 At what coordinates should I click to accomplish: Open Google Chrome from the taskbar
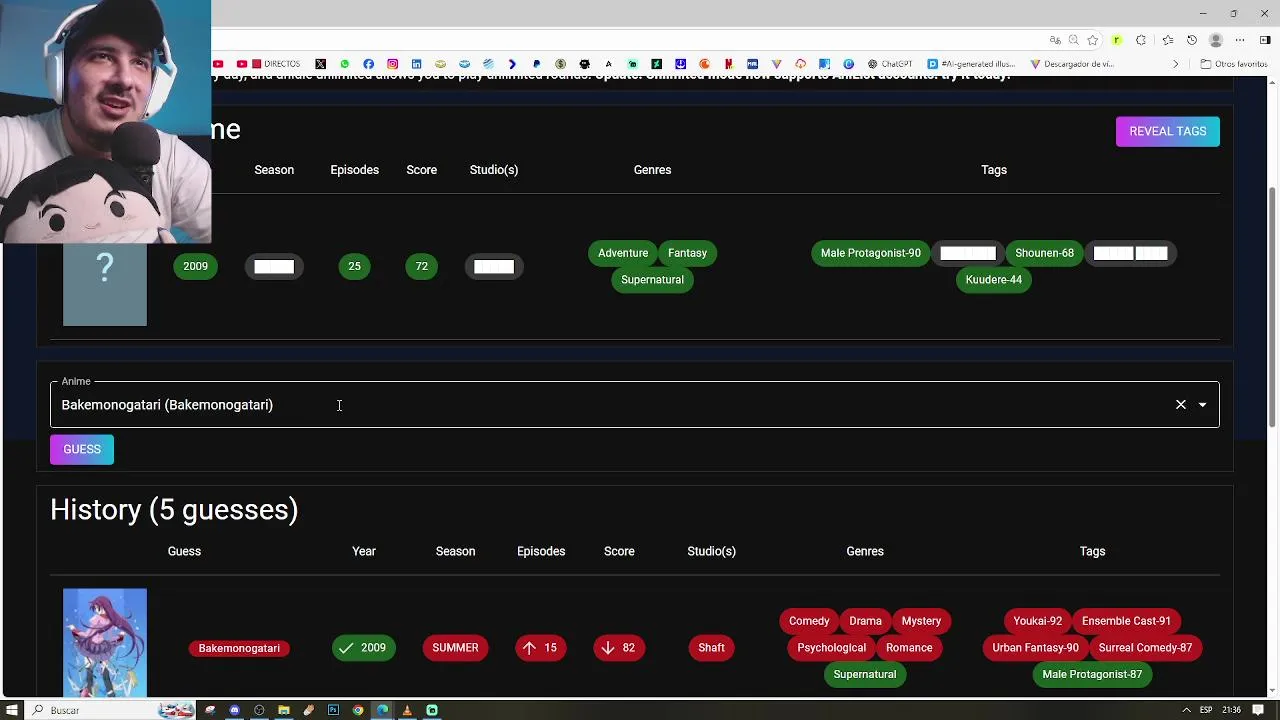[357, 710]
